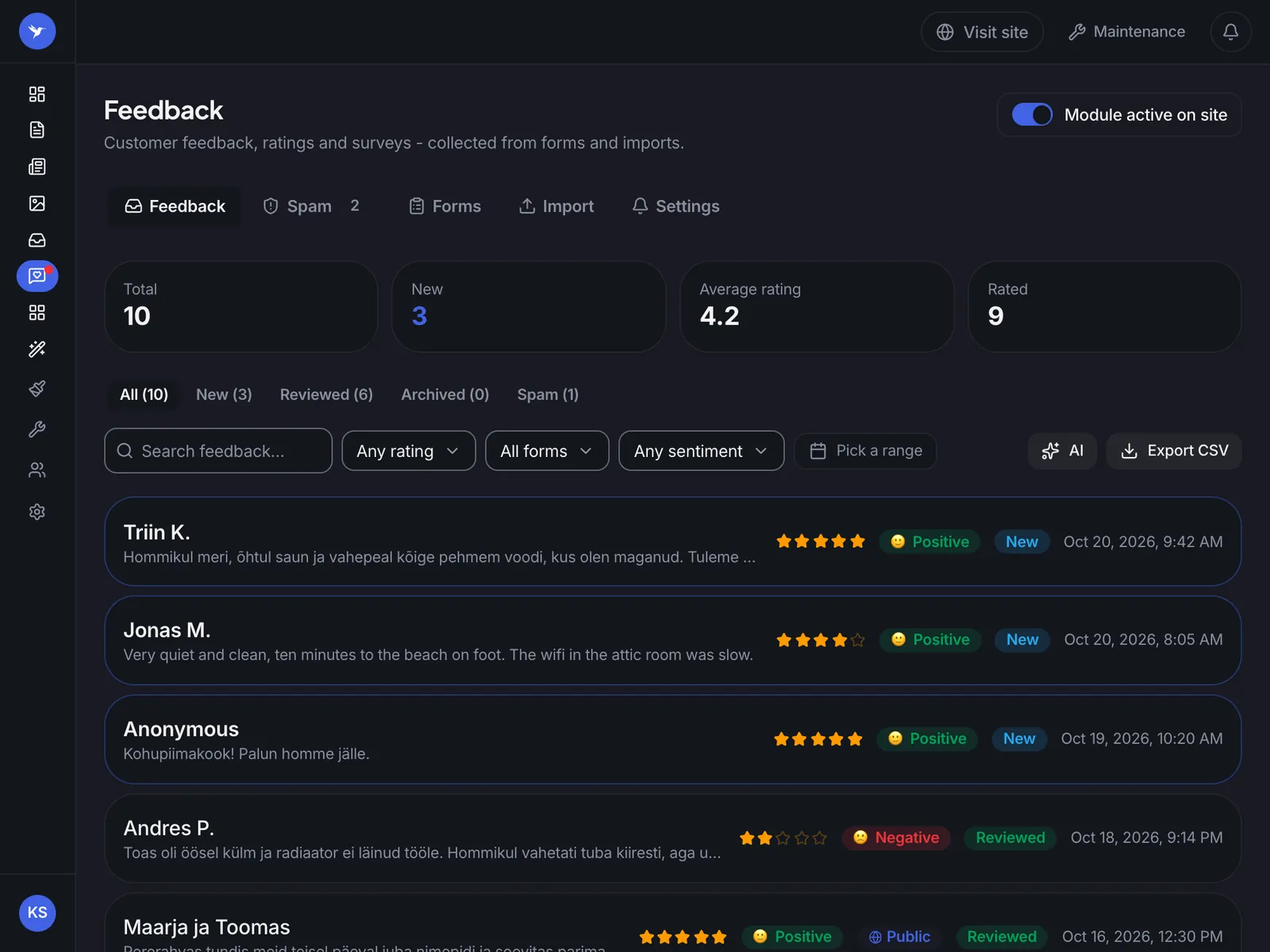Open the users icon in sidebar
This screenshot has width=1270, height=952.
pyautogui.click(x=37, y=470)
